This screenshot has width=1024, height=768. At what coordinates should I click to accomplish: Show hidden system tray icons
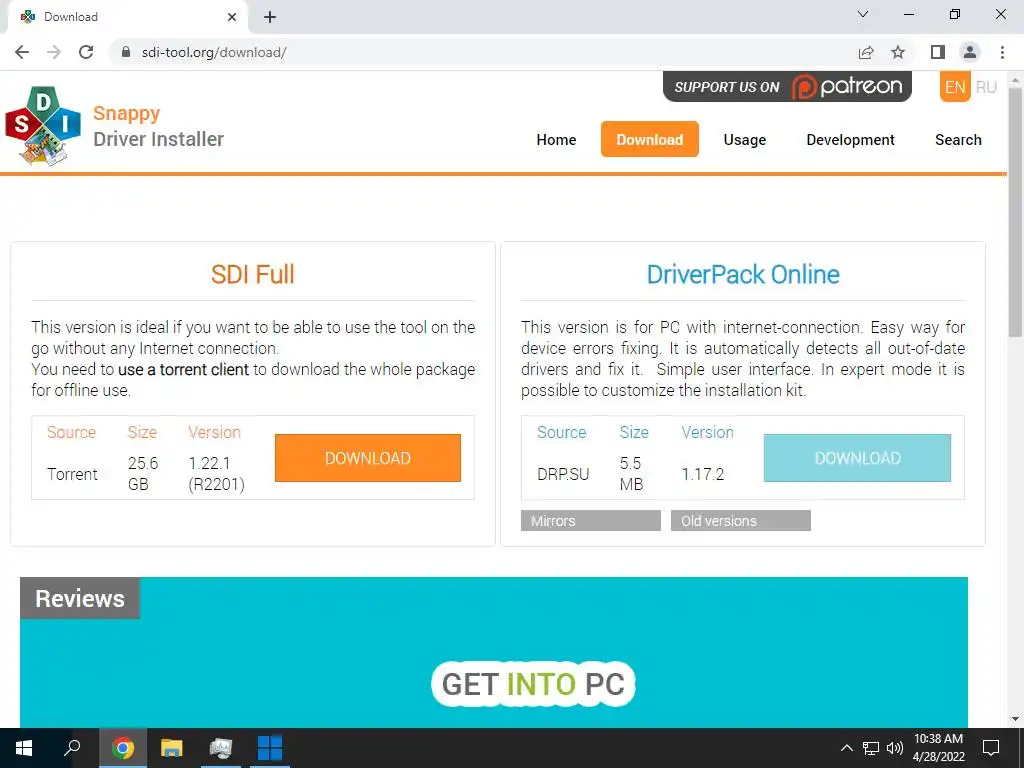point(846,748)
